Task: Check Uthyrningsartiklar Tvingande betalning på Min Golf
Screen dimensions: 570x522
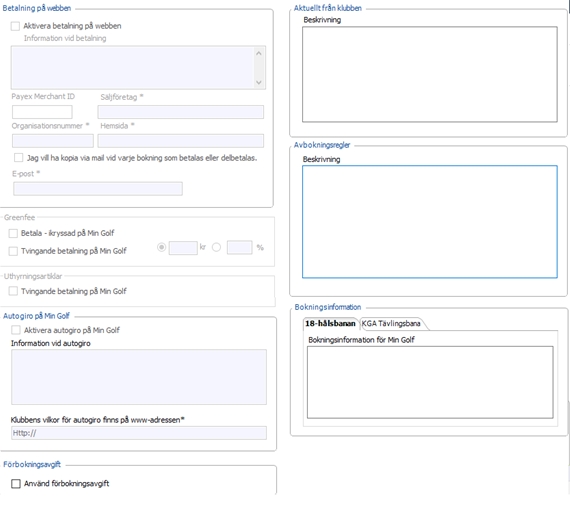Action: point(13,291)
